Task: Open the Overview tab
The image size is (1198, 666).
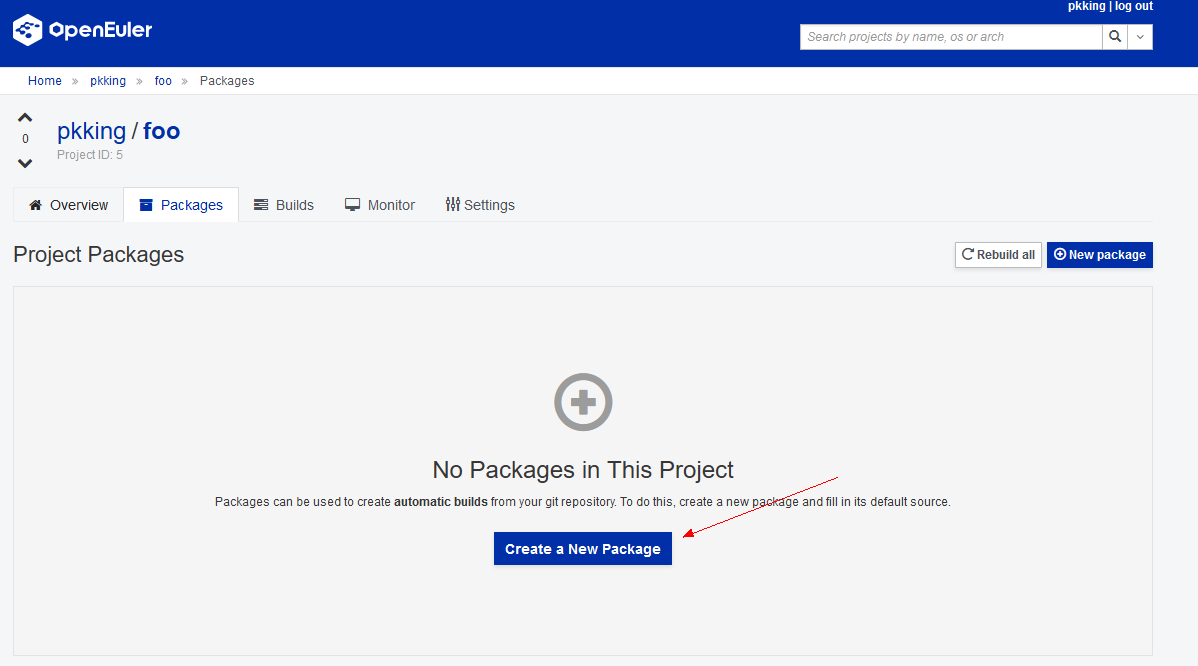Action: 68,205
